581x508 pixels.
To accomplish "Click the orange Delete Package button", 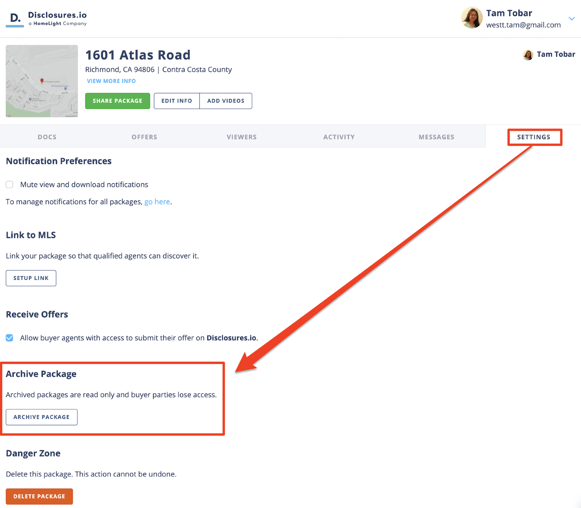I will 39,497.
